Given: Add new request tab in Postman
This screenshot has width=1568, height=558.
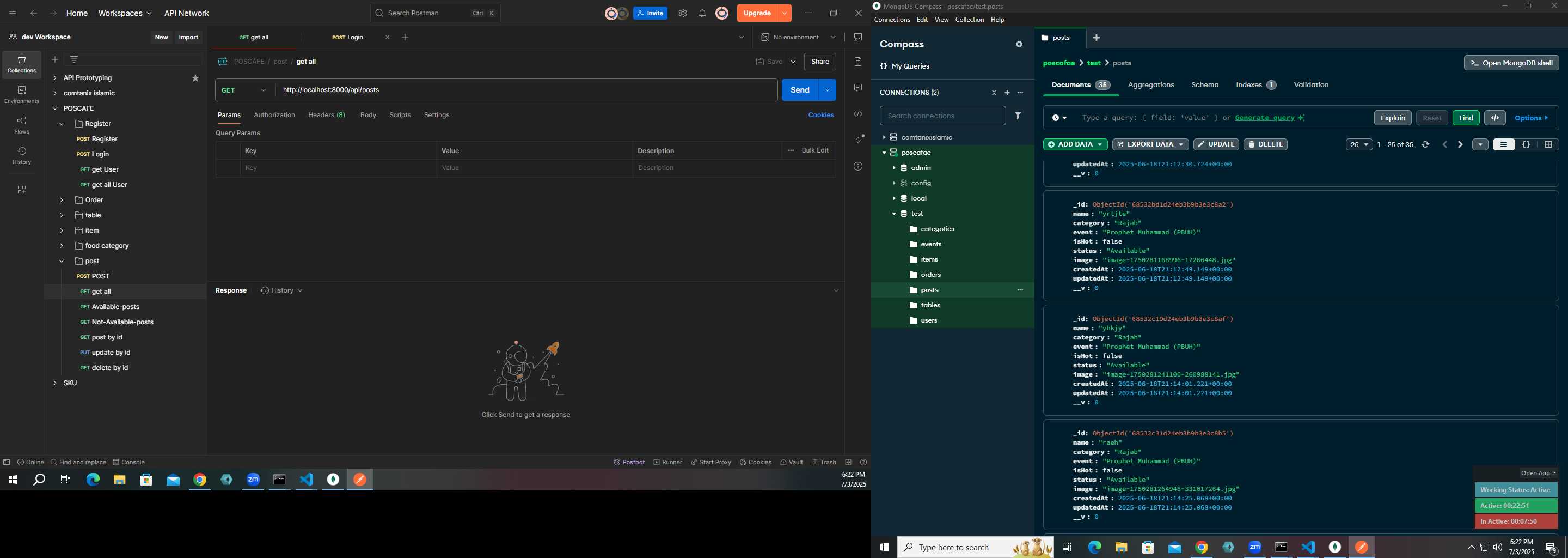Looking at the screenshot, I should pyautogui.click(x=406, y=37).
